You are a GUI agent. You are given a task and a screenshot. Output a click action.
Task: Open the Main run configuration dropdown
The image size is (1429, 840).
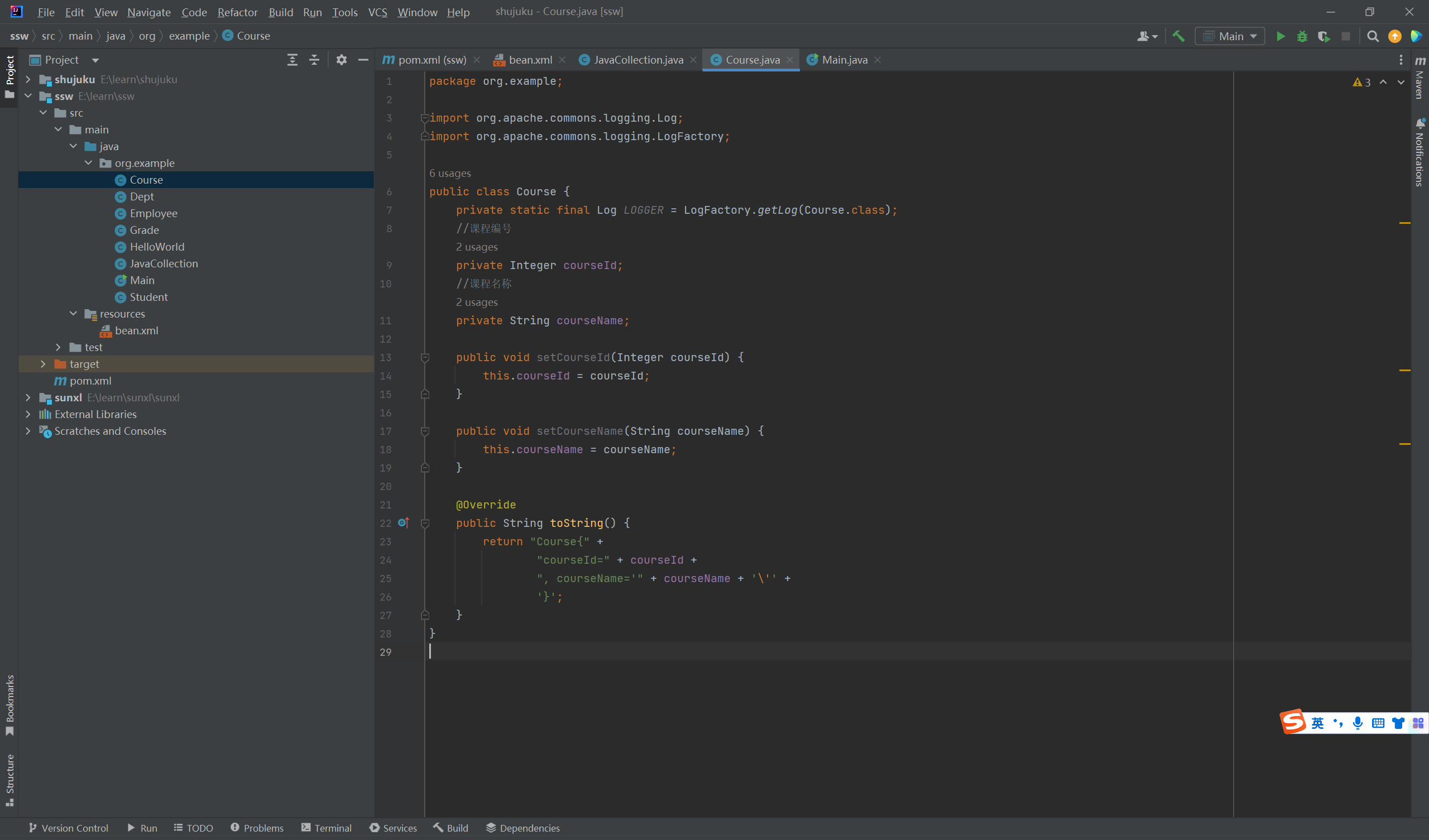[1230, 36]
